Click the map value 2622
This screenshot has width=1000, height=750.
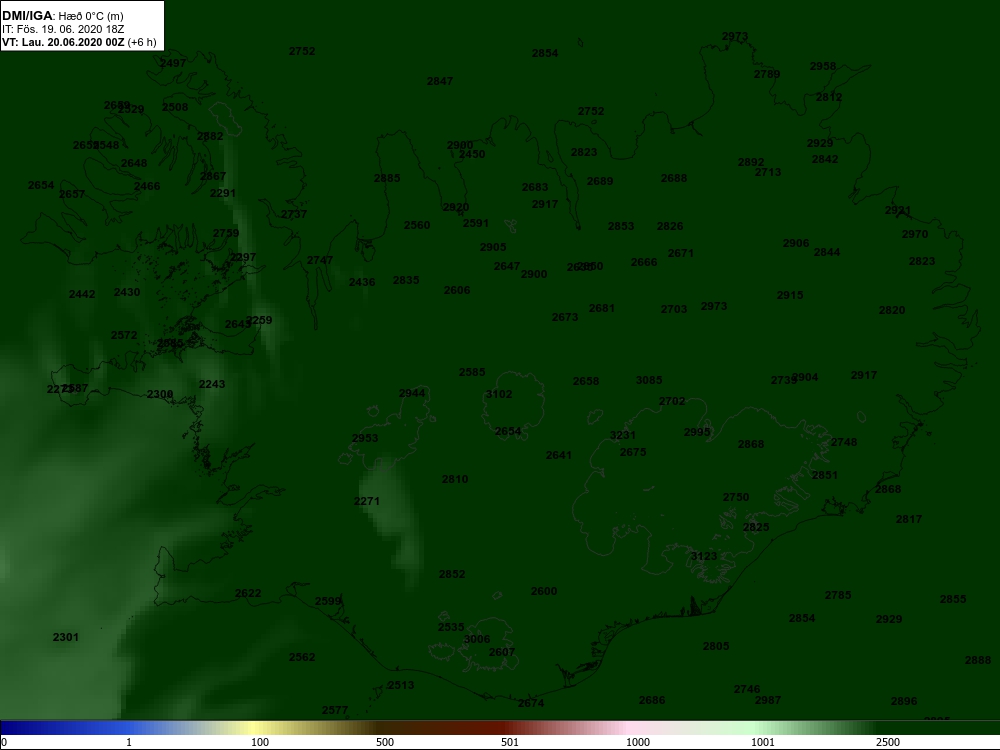[x=248, y=593]
